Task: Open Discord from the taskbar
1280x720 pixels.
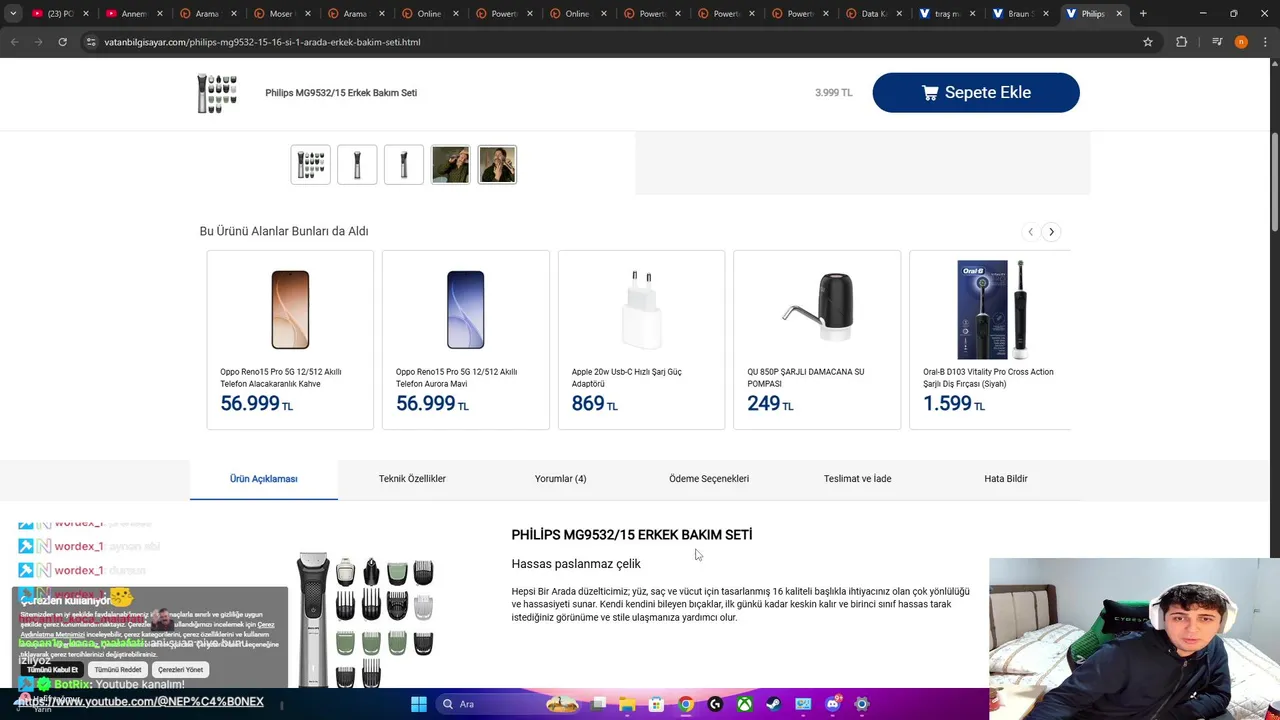Action: [832, 704]
